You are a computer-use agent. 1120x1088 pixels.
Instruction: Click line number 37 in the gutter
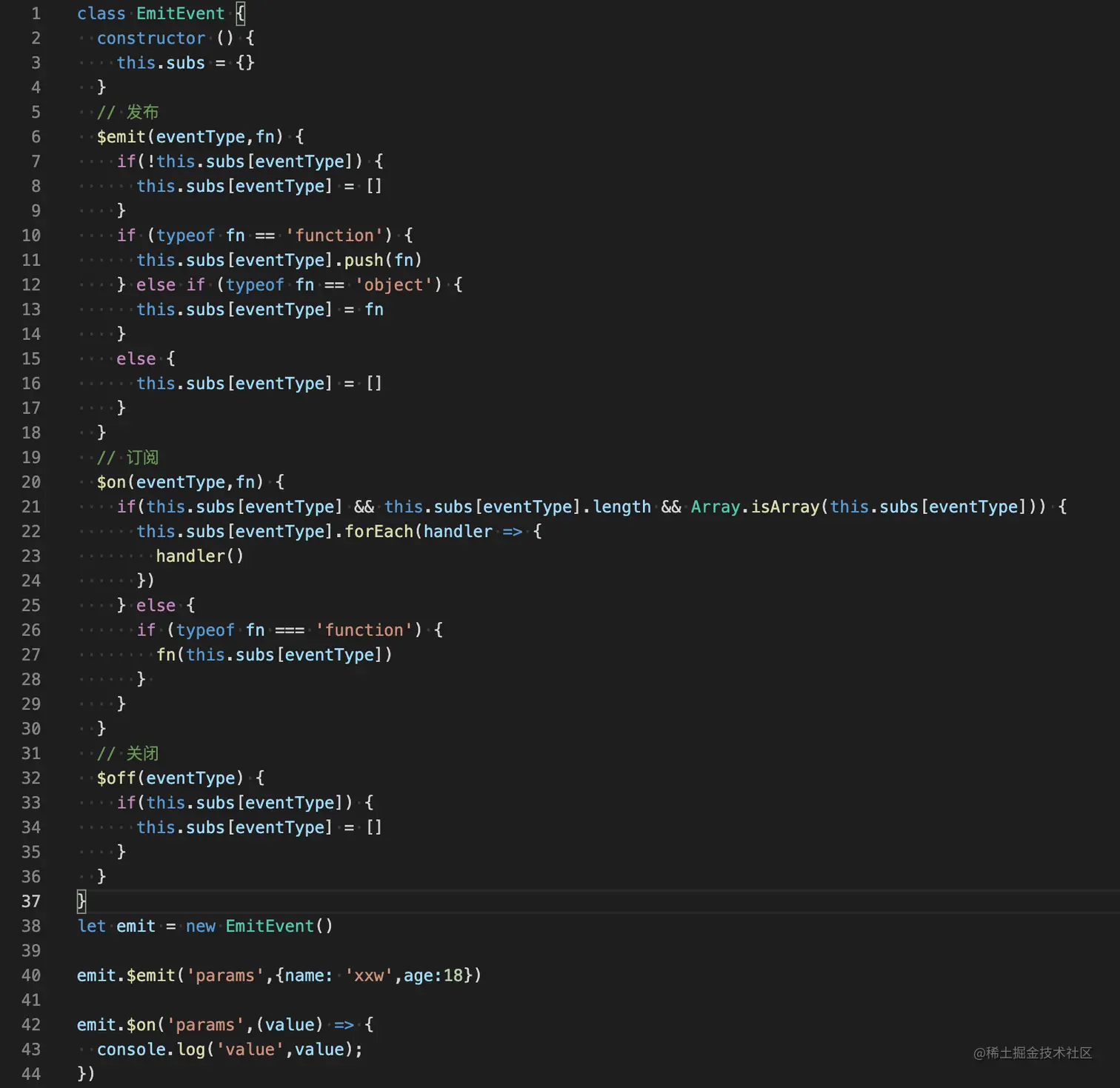coord(31,901)
